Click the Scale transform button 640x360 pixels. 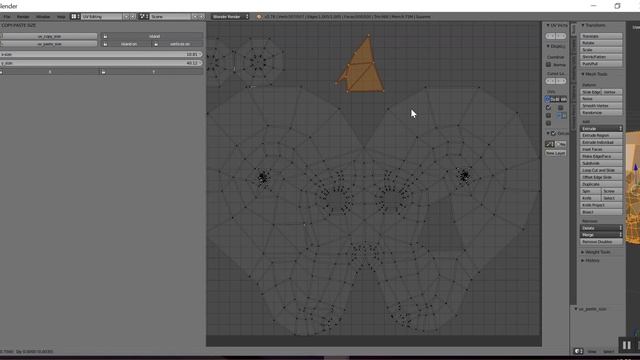(x=601, y=50)
